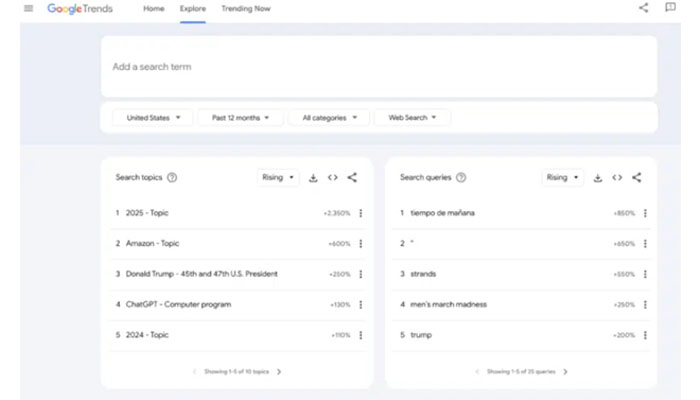Share the Search queries card
Screen dimensions: 700x400
pyautogui.click(x=637, y=178)
